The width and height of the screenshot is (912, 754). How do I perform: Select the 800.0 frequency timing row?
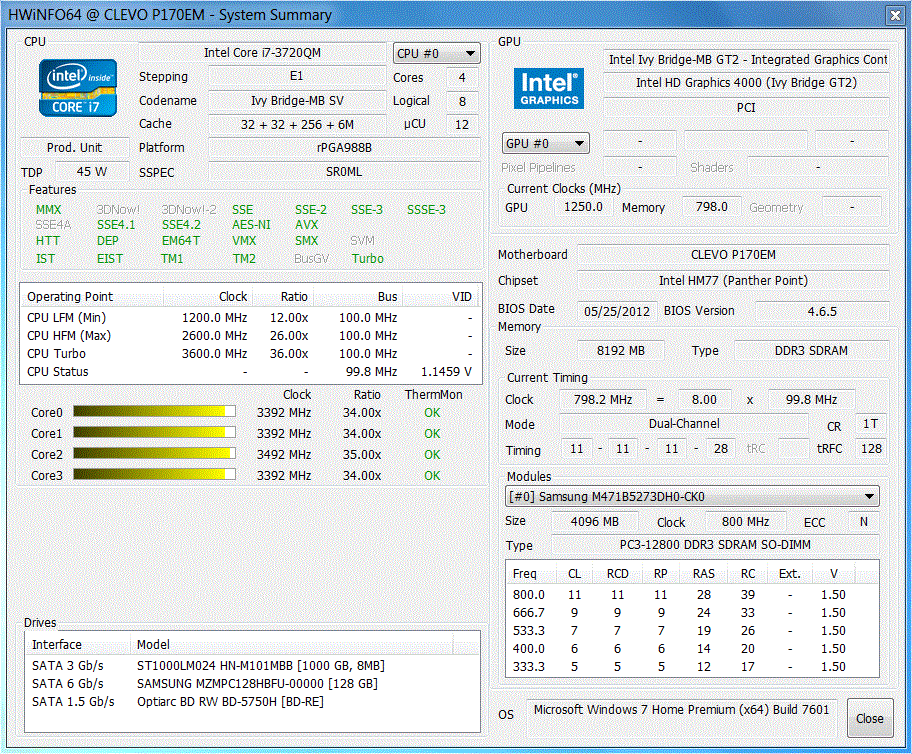(x=692, y=595)
